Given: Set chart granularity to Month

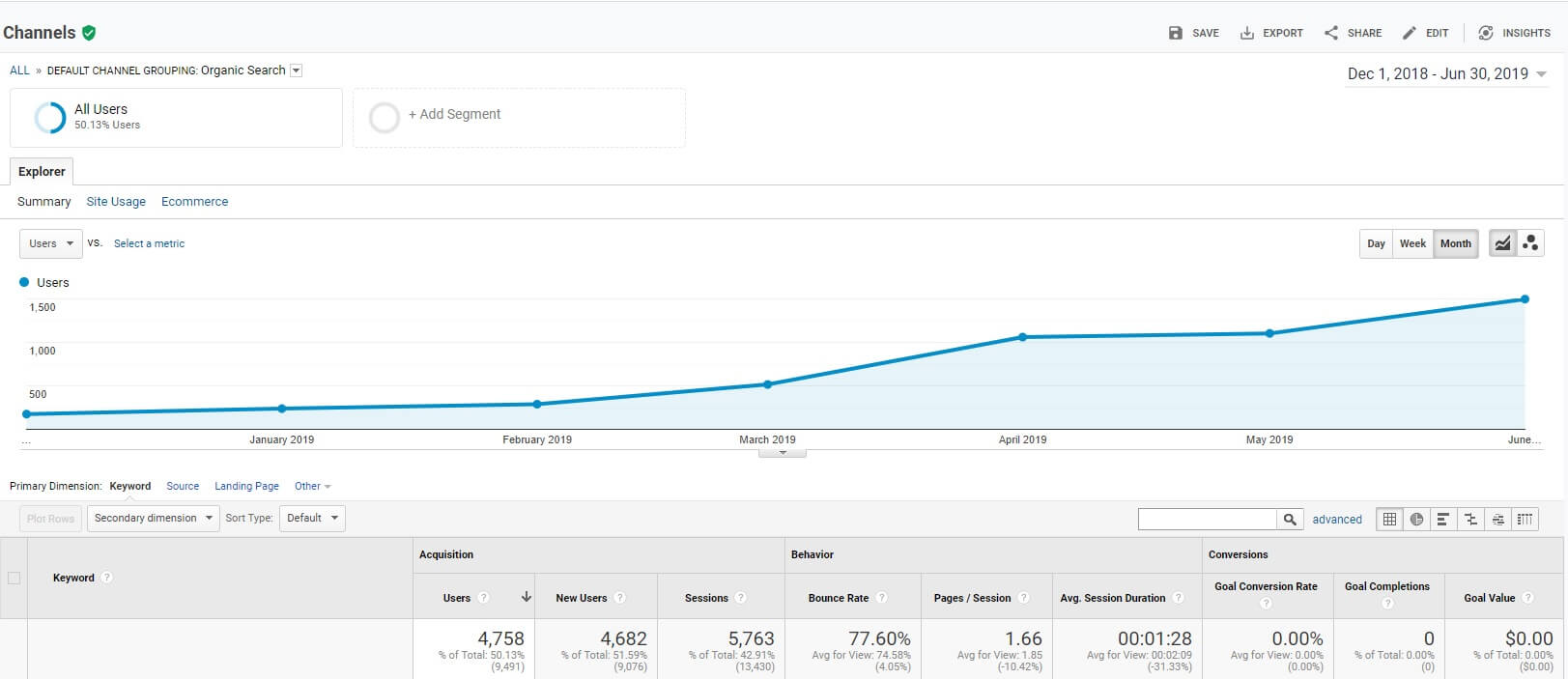Looking at the screenshot, I should pyautogui.click(x=1456, y=243).
